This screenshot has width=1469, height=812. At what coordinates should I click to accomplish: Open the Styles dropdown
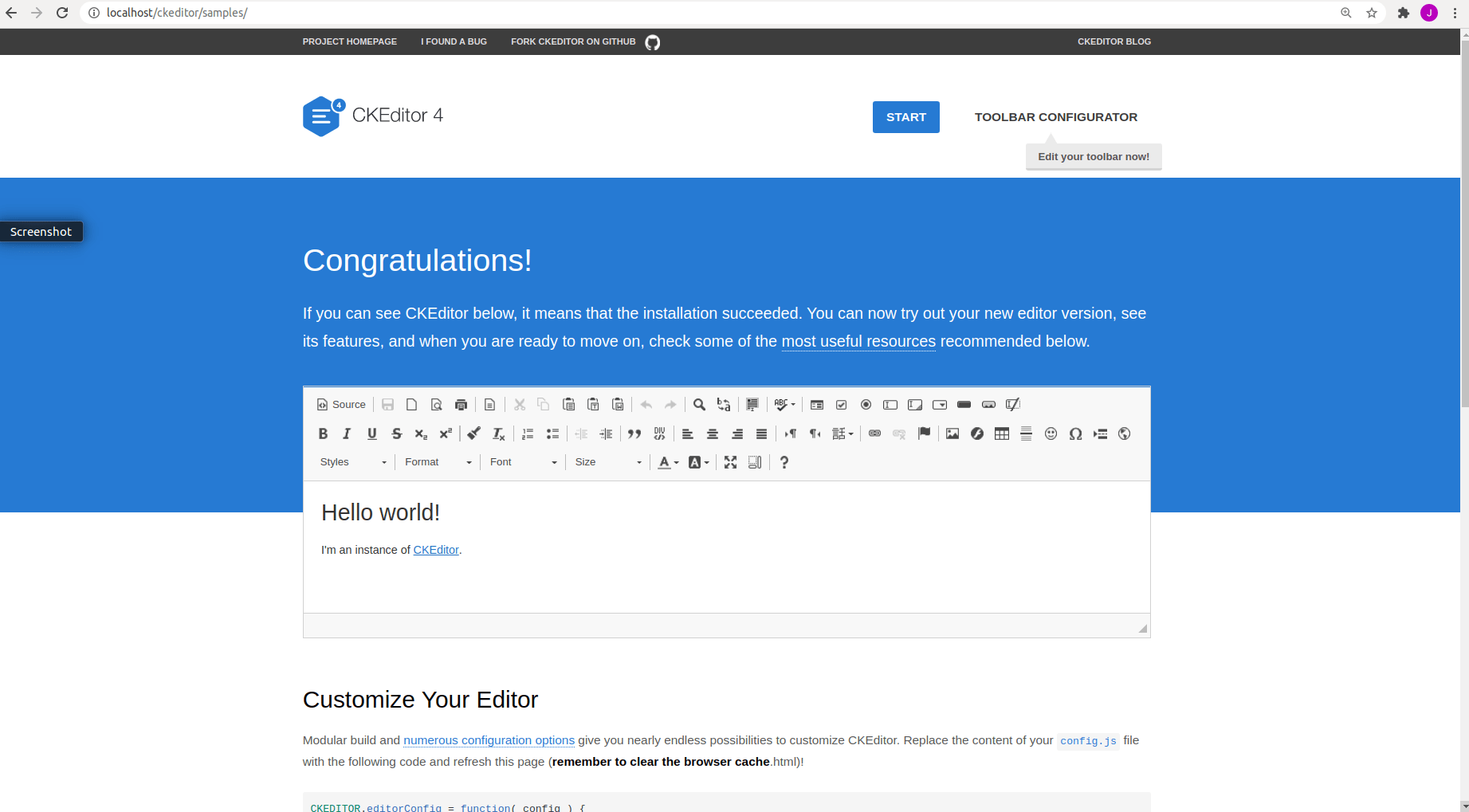coord(352,462)
